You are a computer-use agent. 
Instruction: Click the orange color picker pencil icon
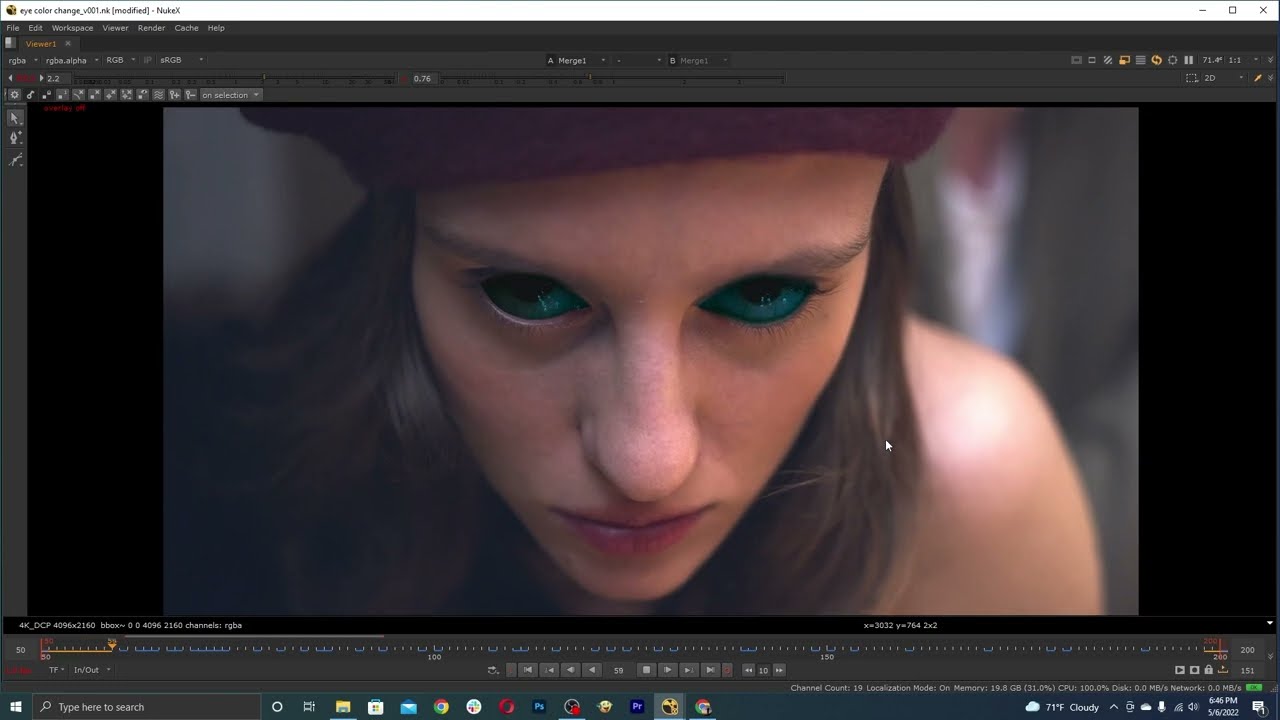(1257, 78)
